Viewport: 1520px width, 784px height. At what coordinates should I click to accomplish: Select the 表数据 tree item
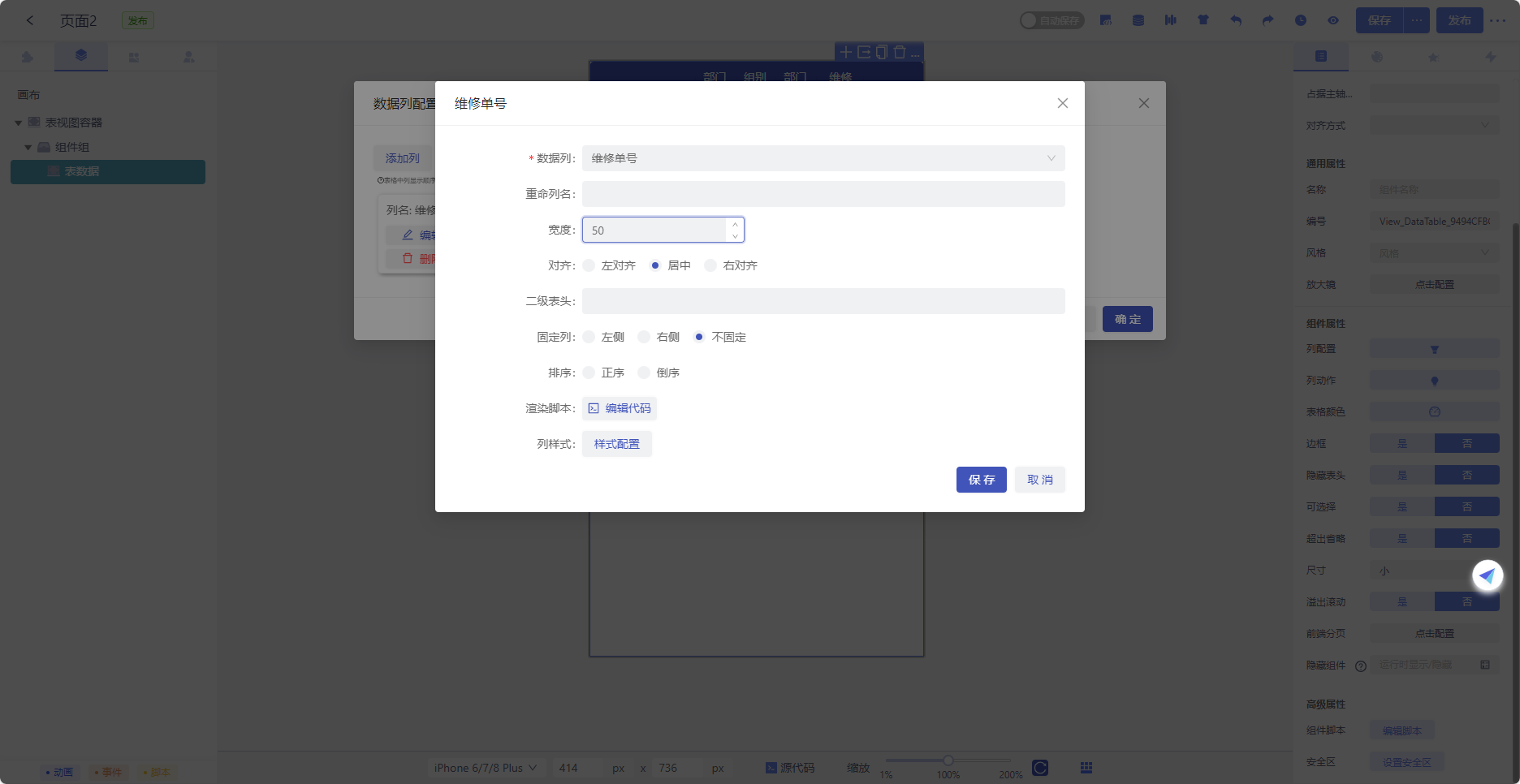108,171
